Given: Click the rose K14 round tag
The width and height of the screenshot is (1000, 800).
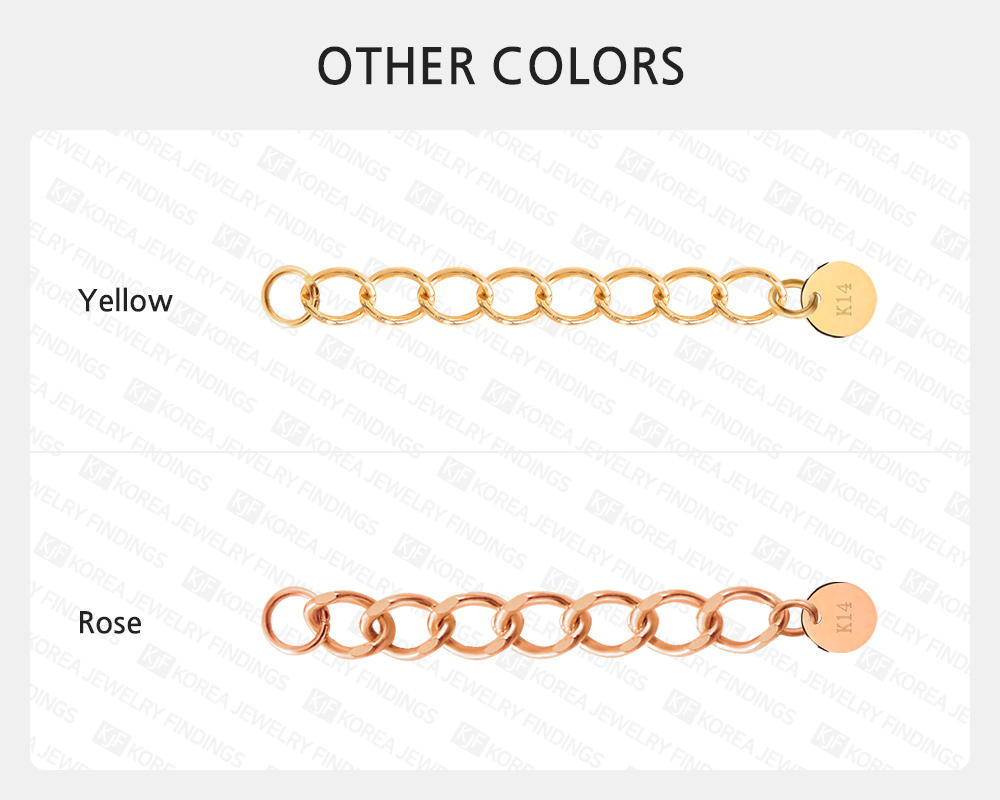Looking at the screenshot, I should [x=841, y=618].
